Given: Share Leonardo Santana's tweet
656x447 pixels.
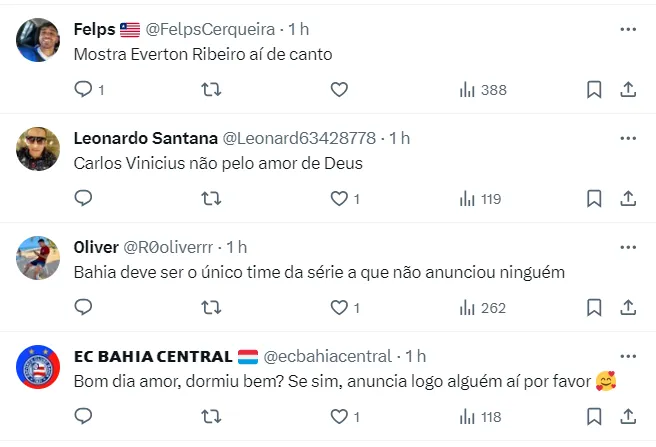Looking at the screenshot, I should pyautogui.click(x=628, y=199).
